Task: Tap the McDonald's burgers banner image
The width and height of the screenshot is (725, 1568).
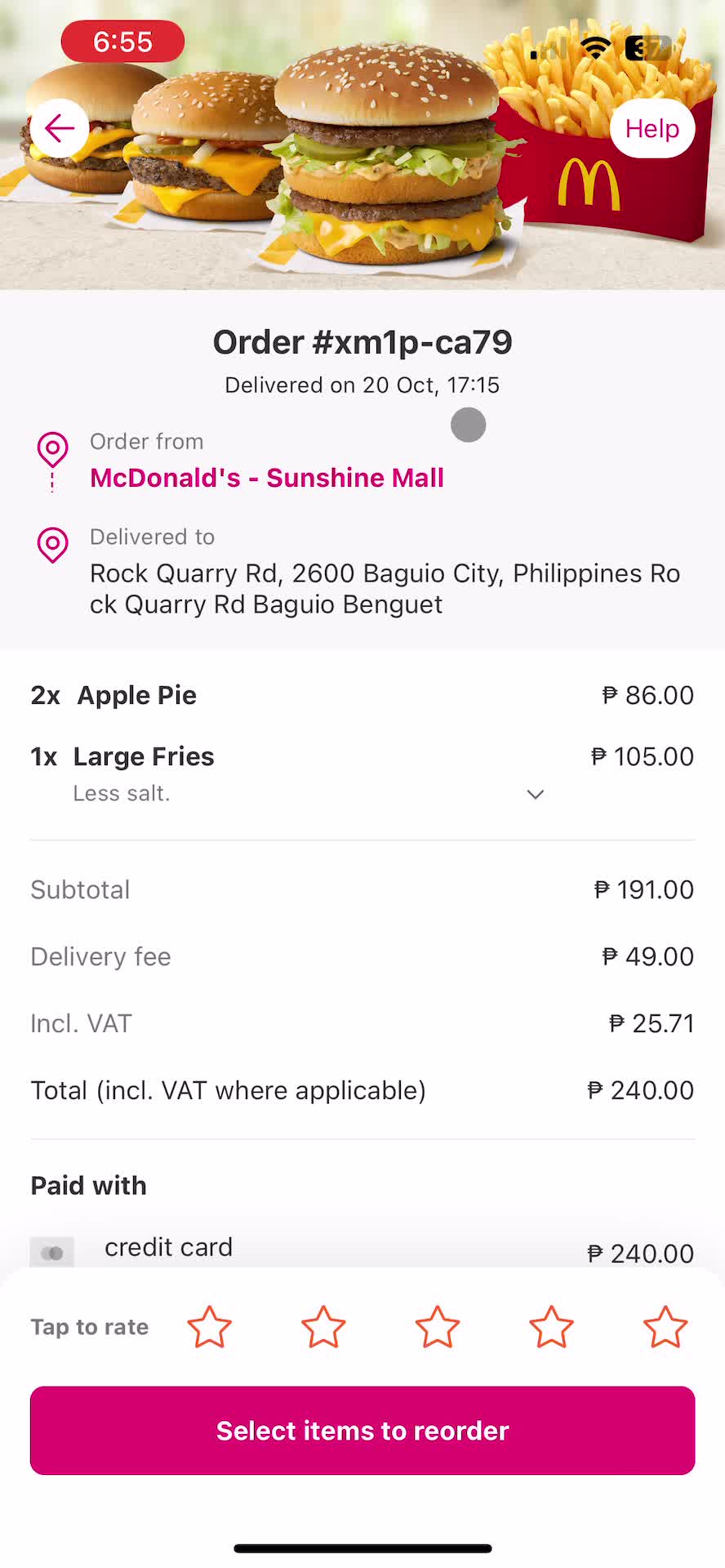Action: click(x=362, y=145)
